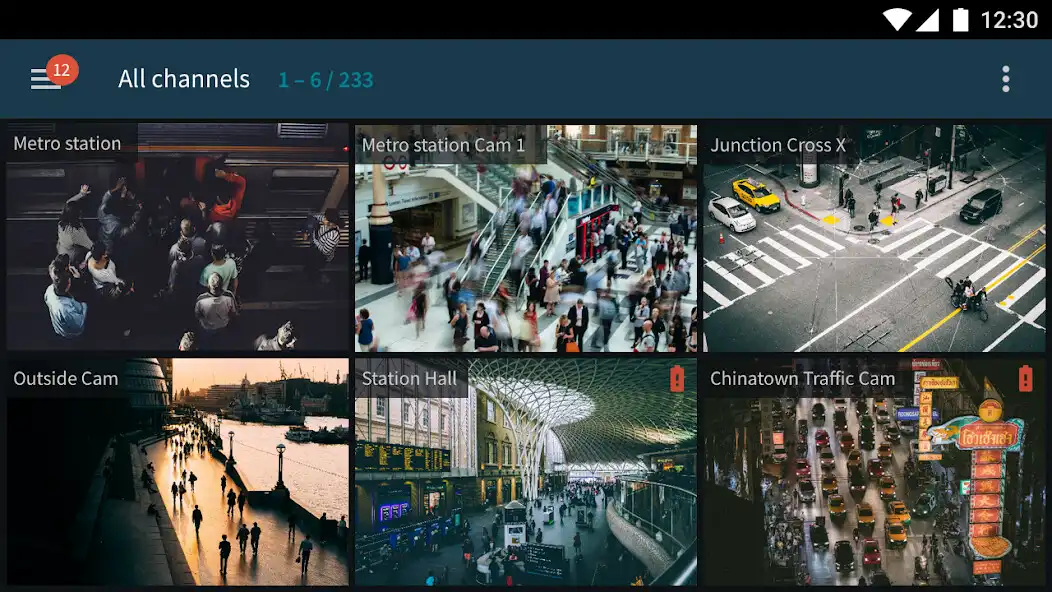Tap low battery warning icon on Chinatown Traffic Cam
Screen dimensions: 1052x592
(x=1025, y=379)
